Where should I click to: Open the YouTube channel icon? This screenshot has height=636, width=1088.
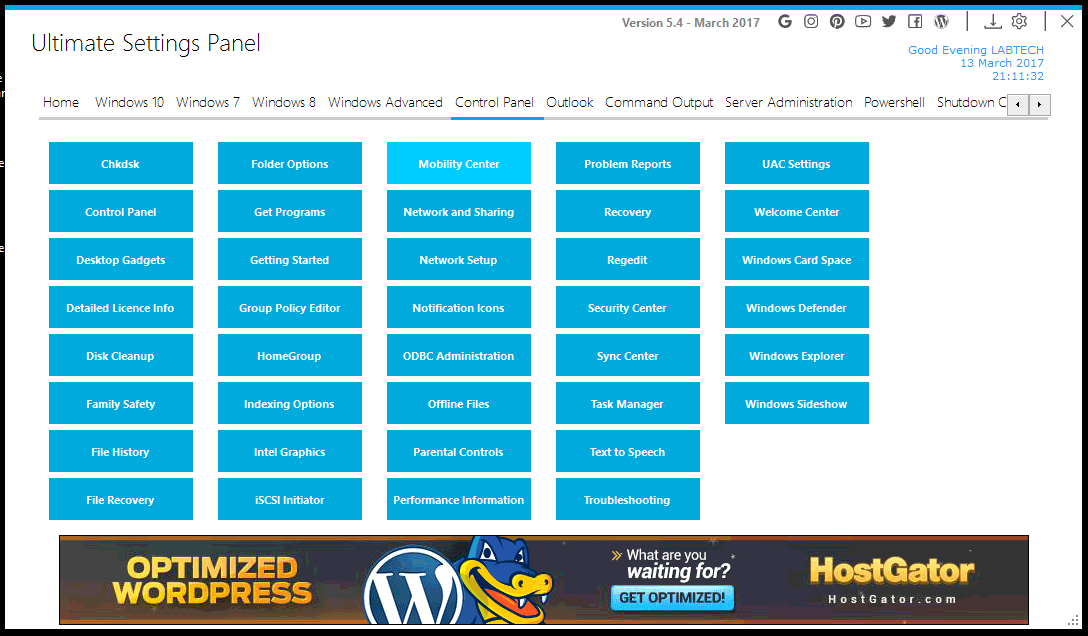pos(863,20)
